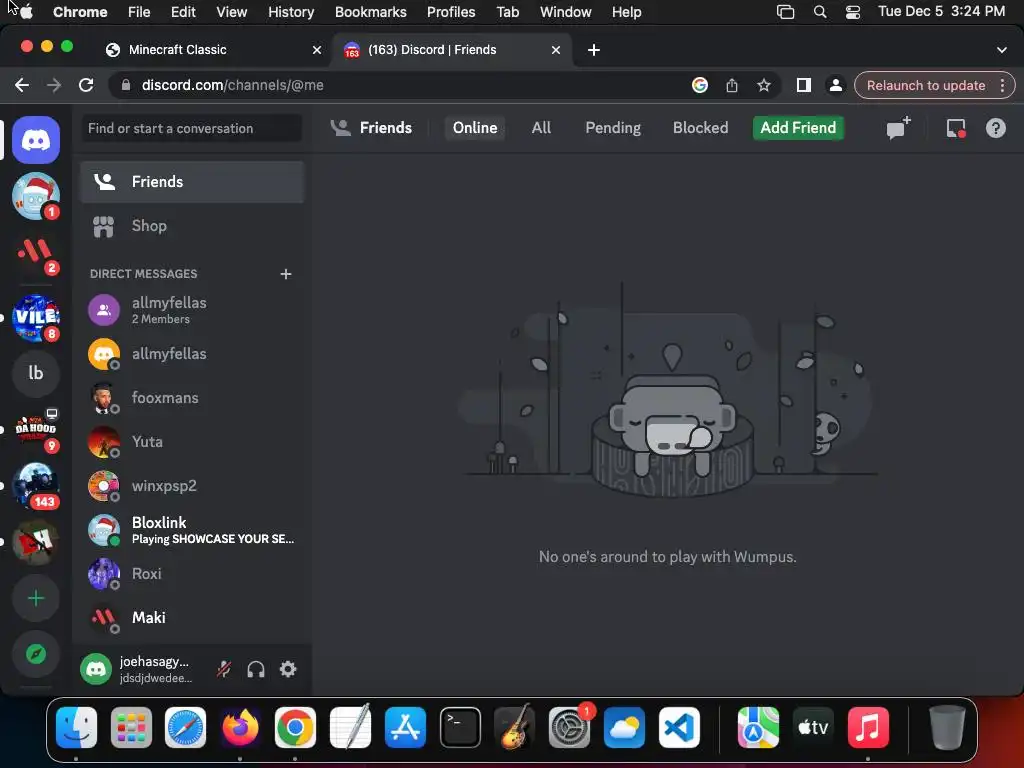Open Shop in sidebar
Image resolution: width=1024 pixels, height=768 pixels.
tap(192, 226)
